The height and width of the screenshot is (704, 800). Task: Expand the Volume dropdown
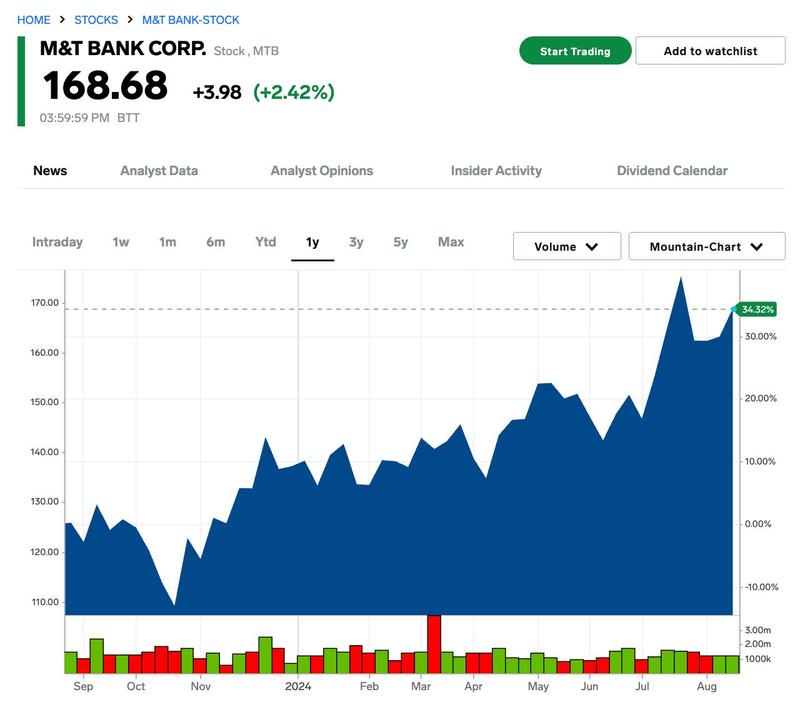[566, 247]
